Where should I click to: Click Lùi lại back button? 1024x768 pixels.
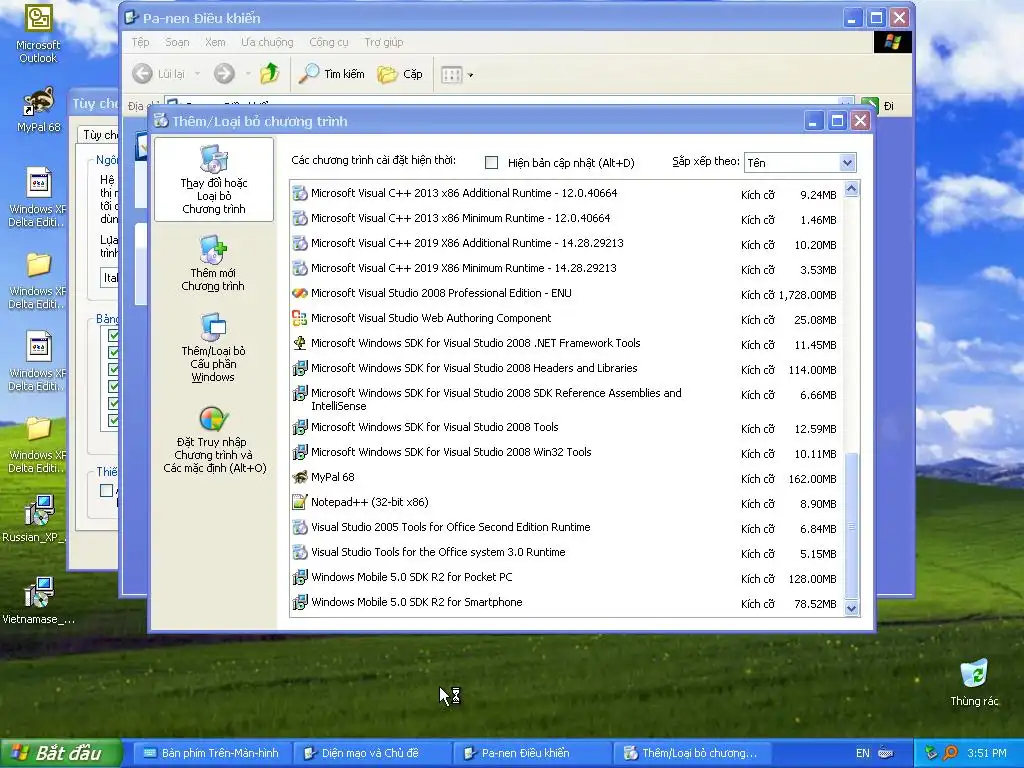pos(159,74)
